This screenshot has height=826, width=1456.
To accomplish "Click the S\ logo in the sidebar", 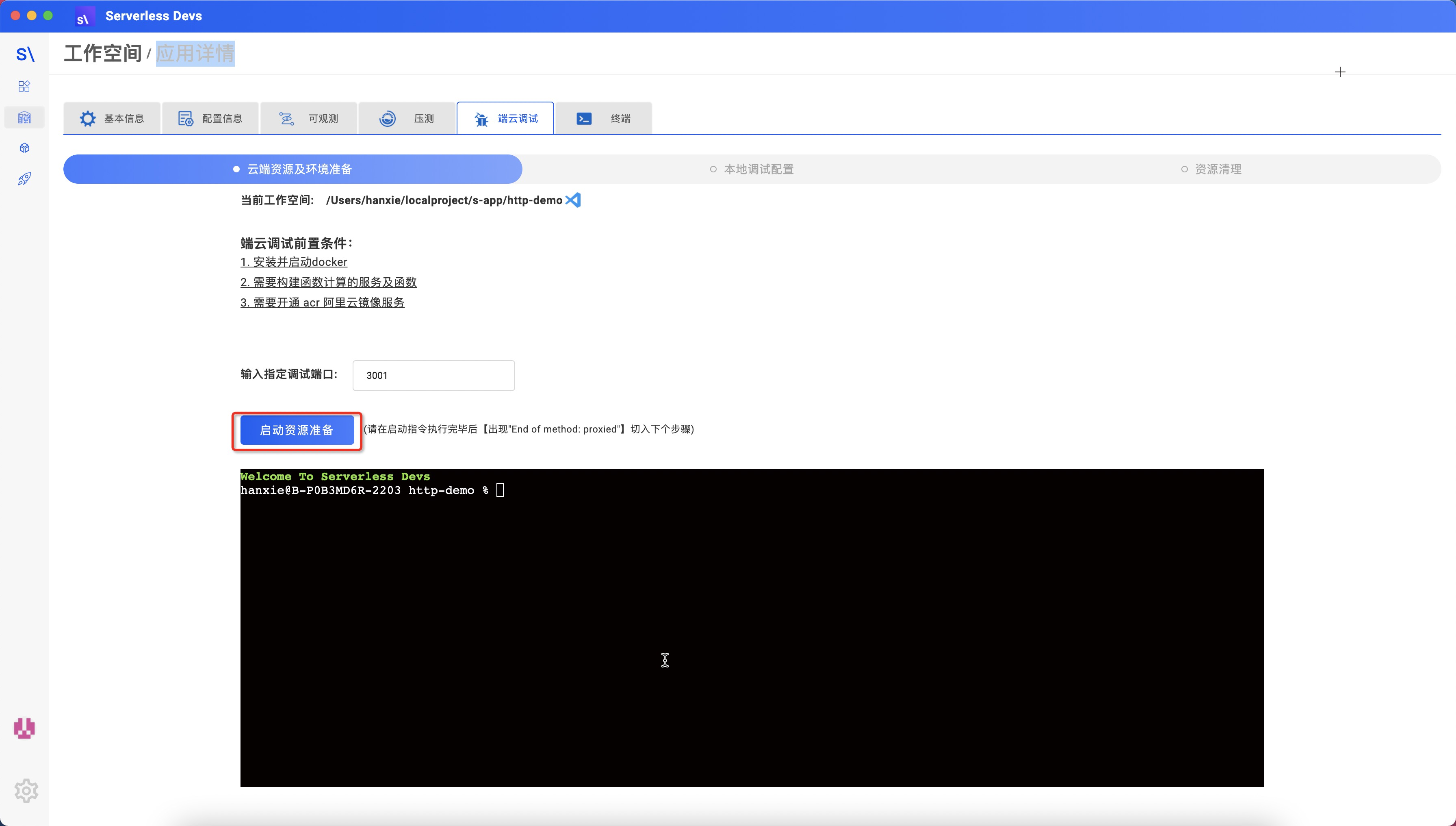I will click(x=25, y=54).
